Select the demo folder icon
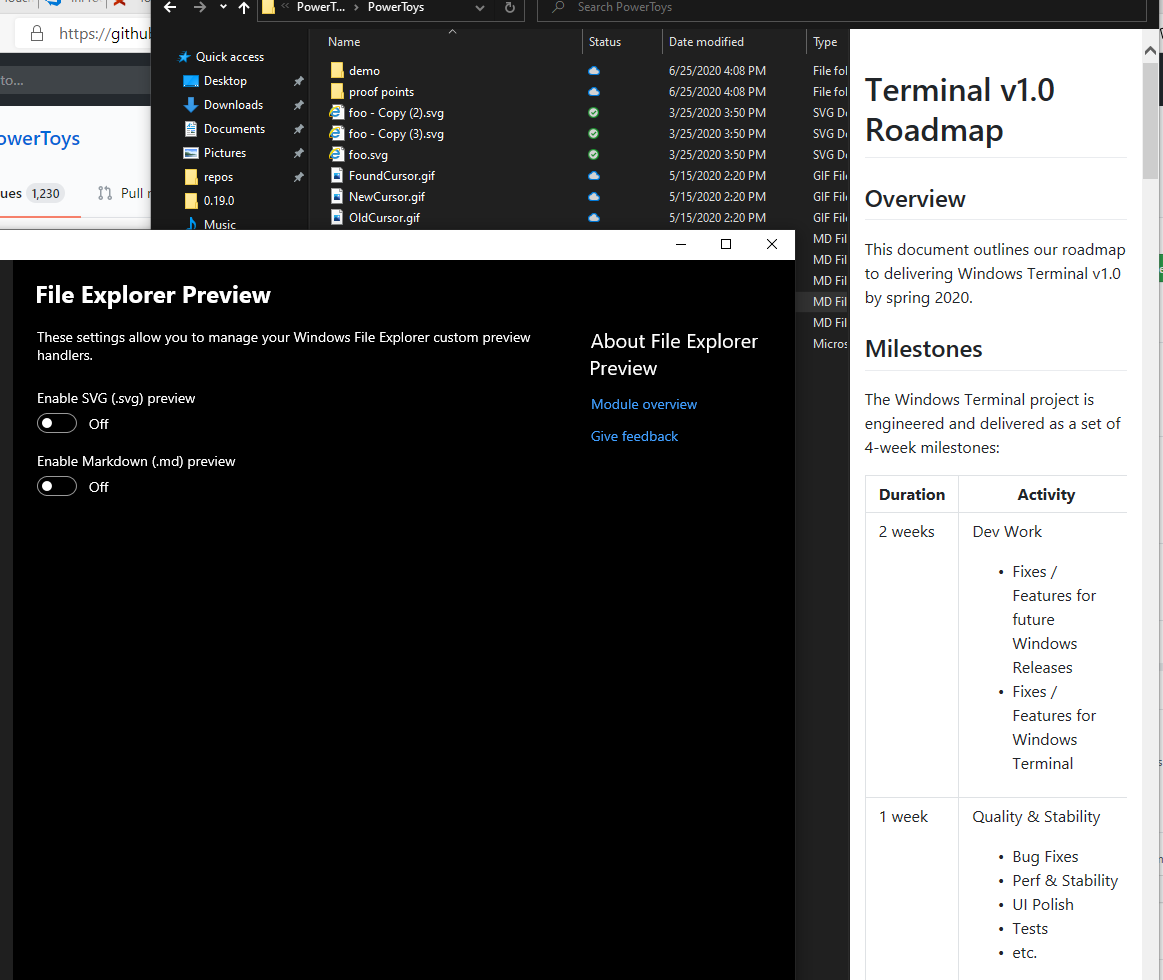Screen dimensions: 1163x980 337,70
